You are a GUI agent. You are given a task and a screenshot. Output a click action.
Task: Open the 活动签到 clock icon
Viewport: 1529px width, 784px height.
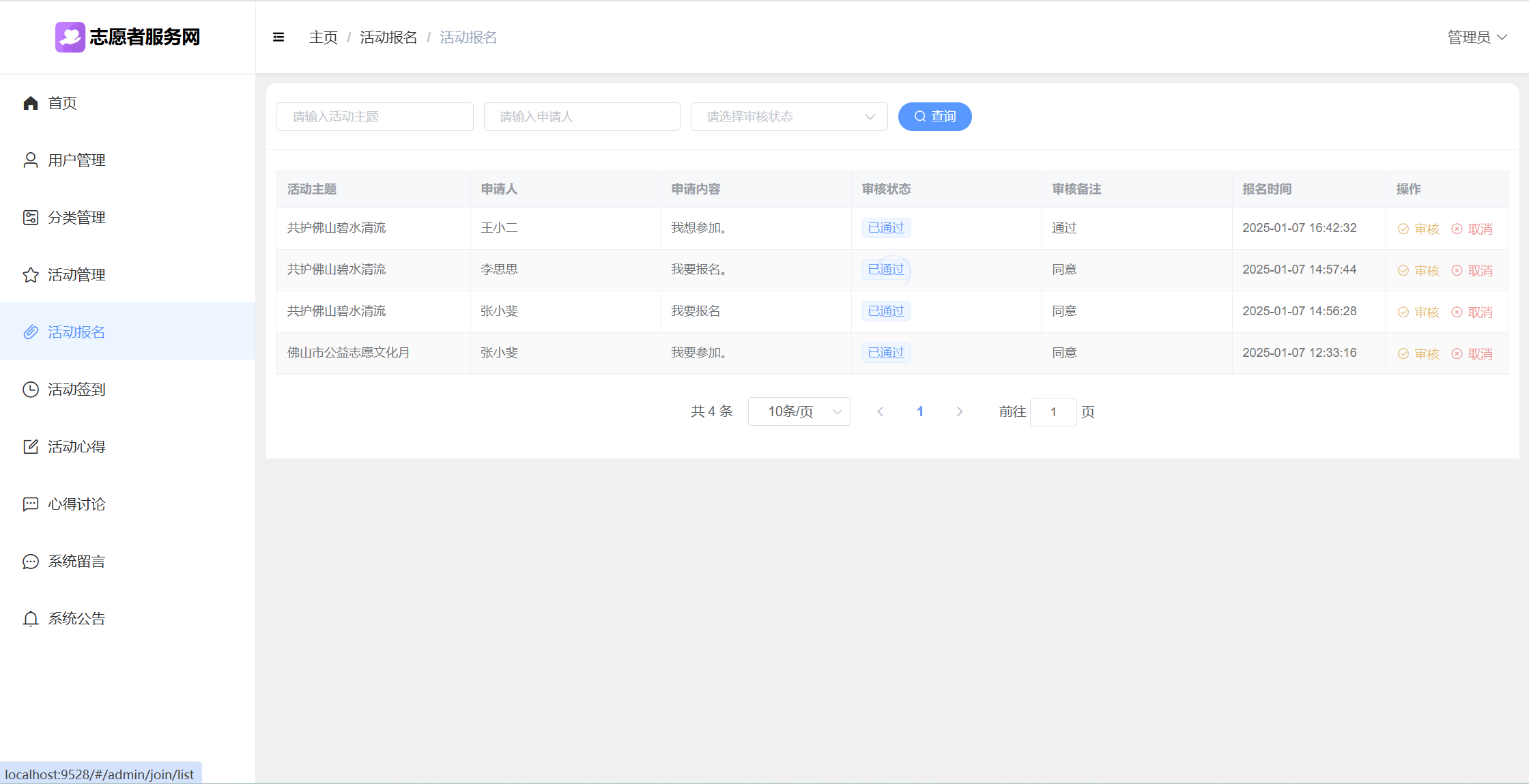tap(31, 390)
